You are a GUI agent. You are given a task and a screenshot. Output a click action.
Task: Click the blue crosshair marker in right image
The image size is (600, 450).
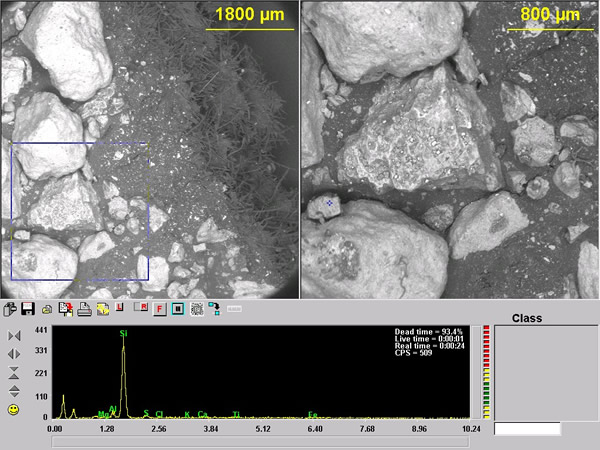click(329, 203)
